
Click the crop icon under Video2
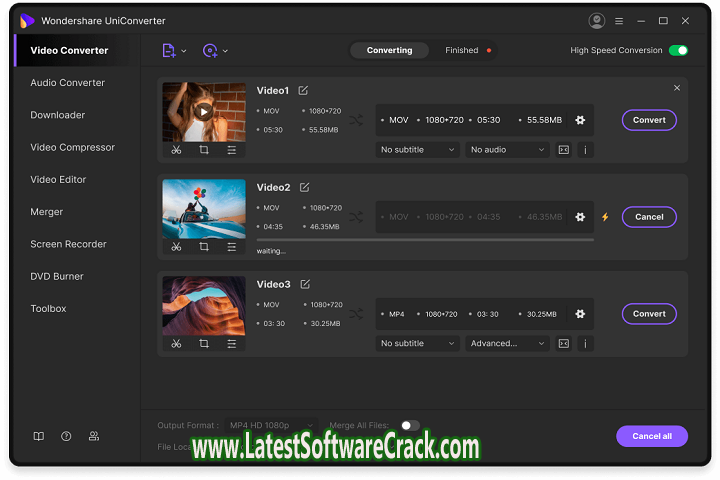(204, 247)
